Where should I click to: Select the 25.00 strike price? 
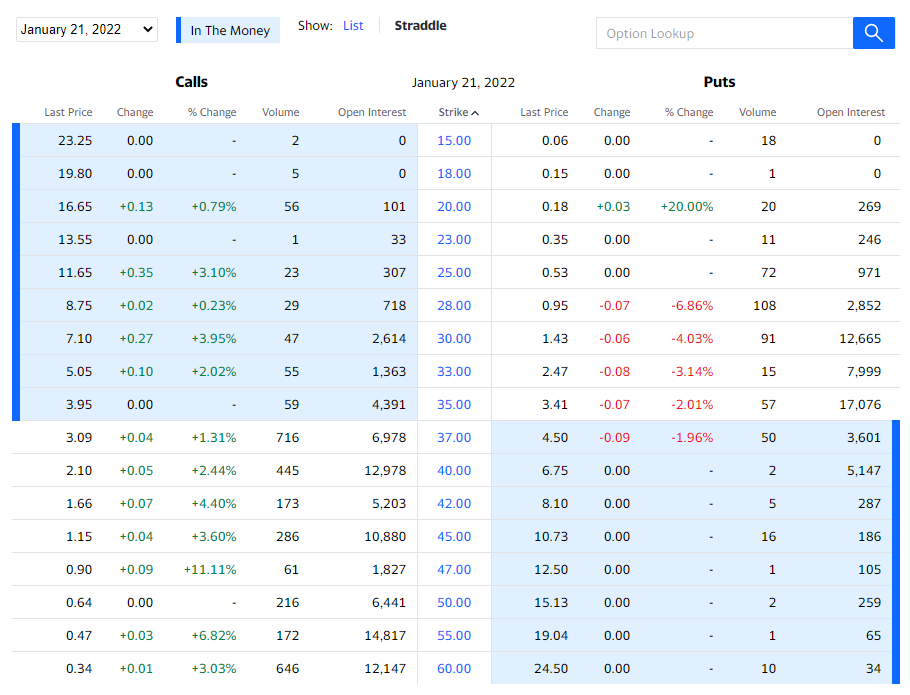pyautogui.click(x=454, y=273)
